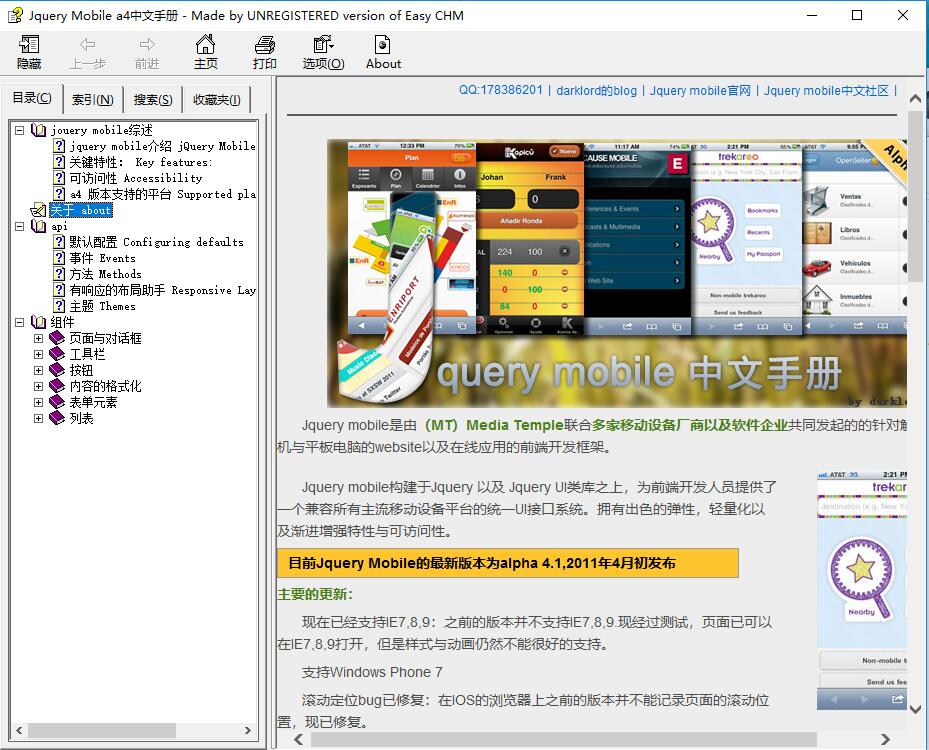Collapse the jouery mobile综述 tree node

pyautogui.click(x=20, y=130)
